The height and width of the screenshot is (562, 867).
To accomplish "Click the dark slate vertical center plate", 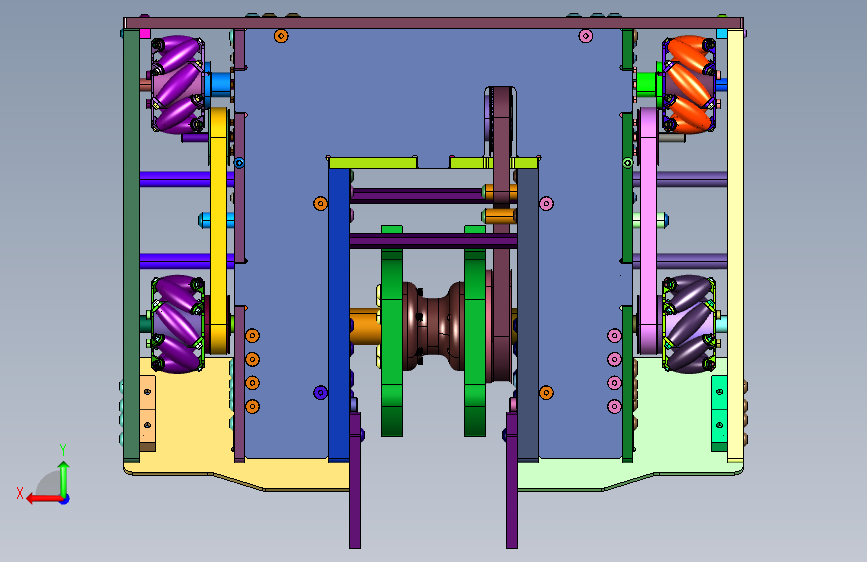I will pyautogui.click(x=528, y=315).
